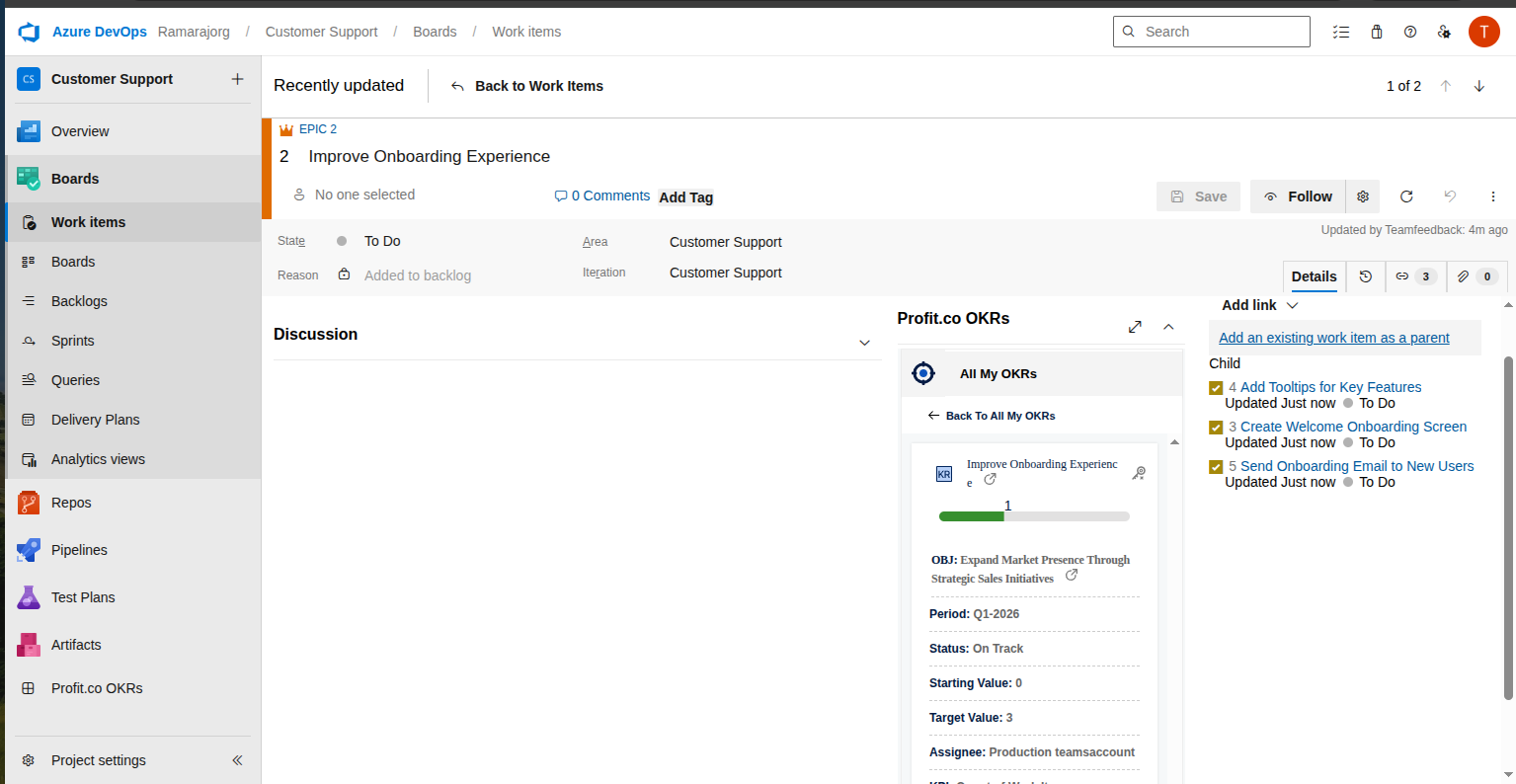Go to previous work item up arrow

pyautogui.click(x=1446, y=86)
